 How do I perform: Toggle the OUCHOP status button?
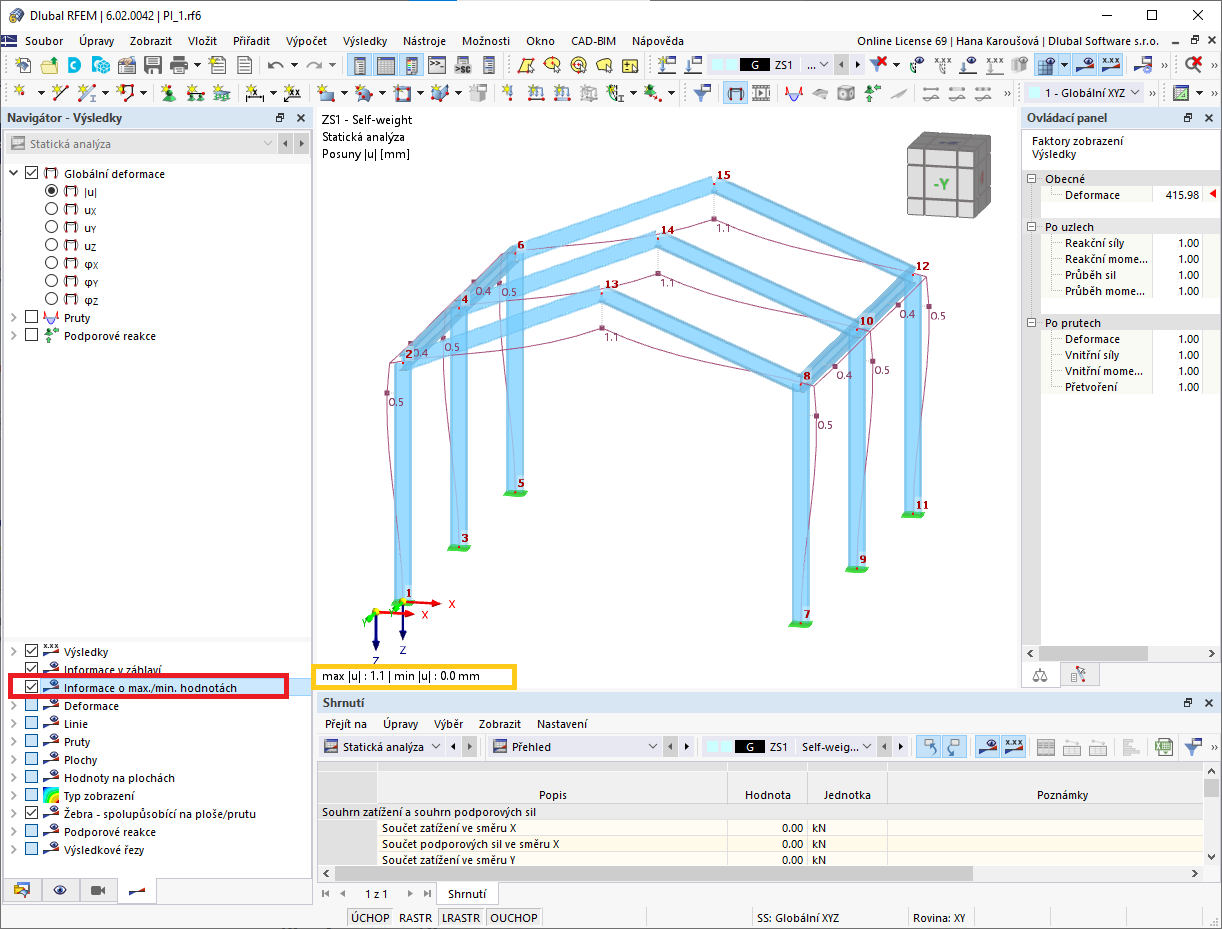(x=514, y=917)
